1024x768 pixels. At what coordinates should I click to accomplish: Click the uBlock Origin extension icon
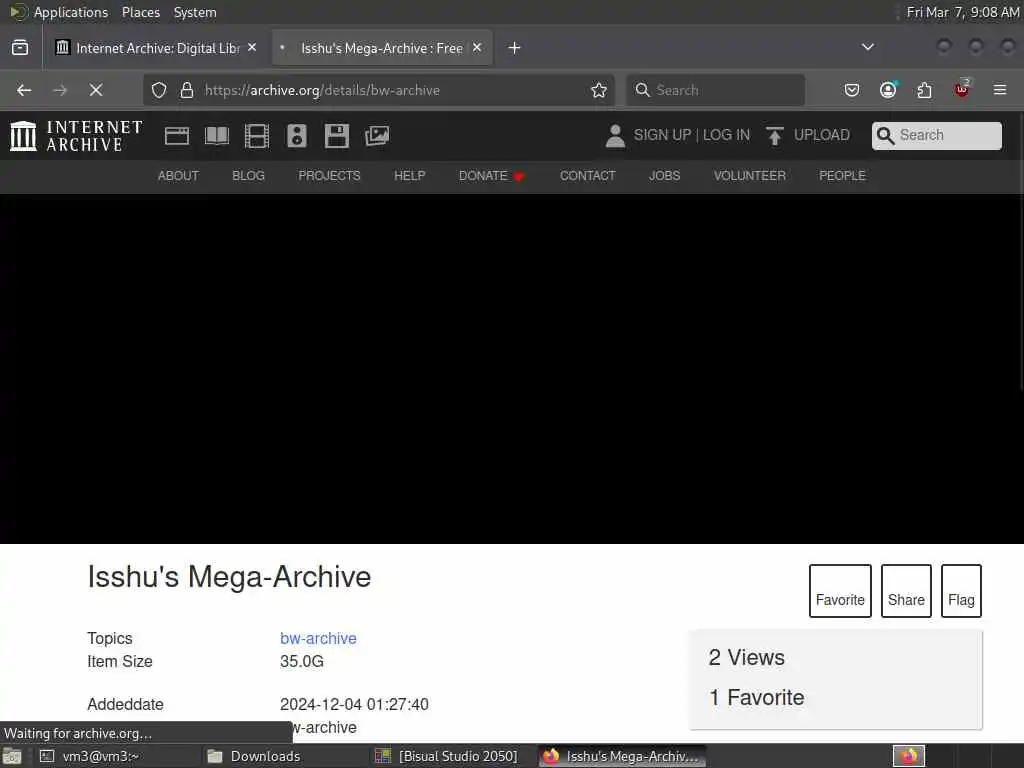[x=962, y=89]
